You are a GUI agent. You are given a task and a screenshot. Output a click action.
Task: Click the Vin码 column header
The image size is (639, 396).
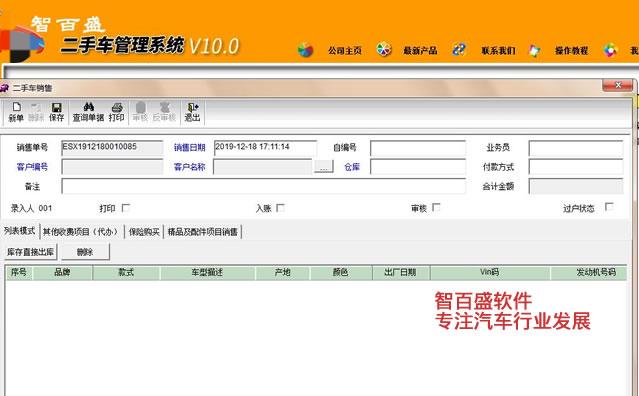point(489,273)
